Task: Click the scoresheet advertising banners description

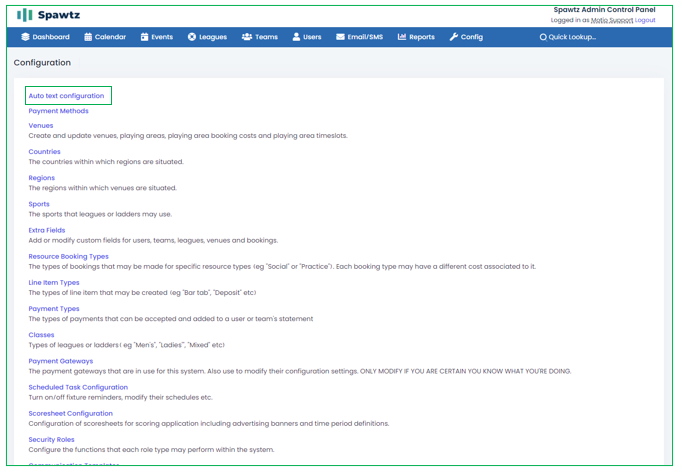Action: (x=209, y=423)
